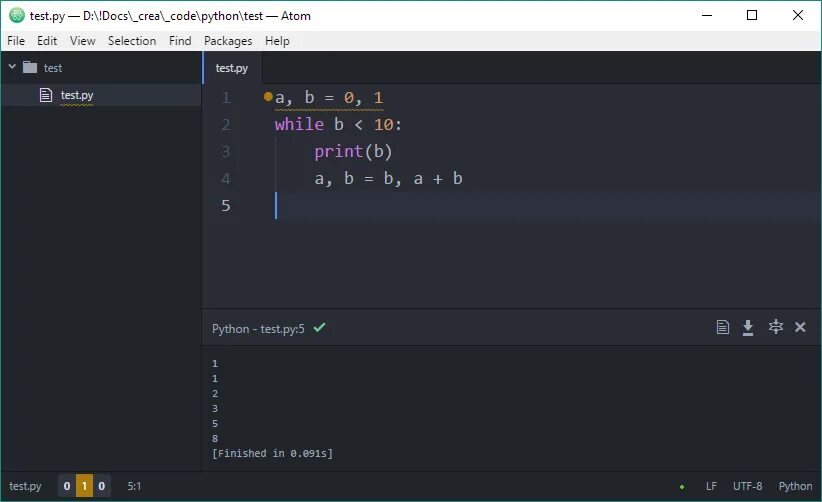Viewport: 822px width, 502px height.
Task: Click the copy output document icon in script panel
Action: click(722, 327)
